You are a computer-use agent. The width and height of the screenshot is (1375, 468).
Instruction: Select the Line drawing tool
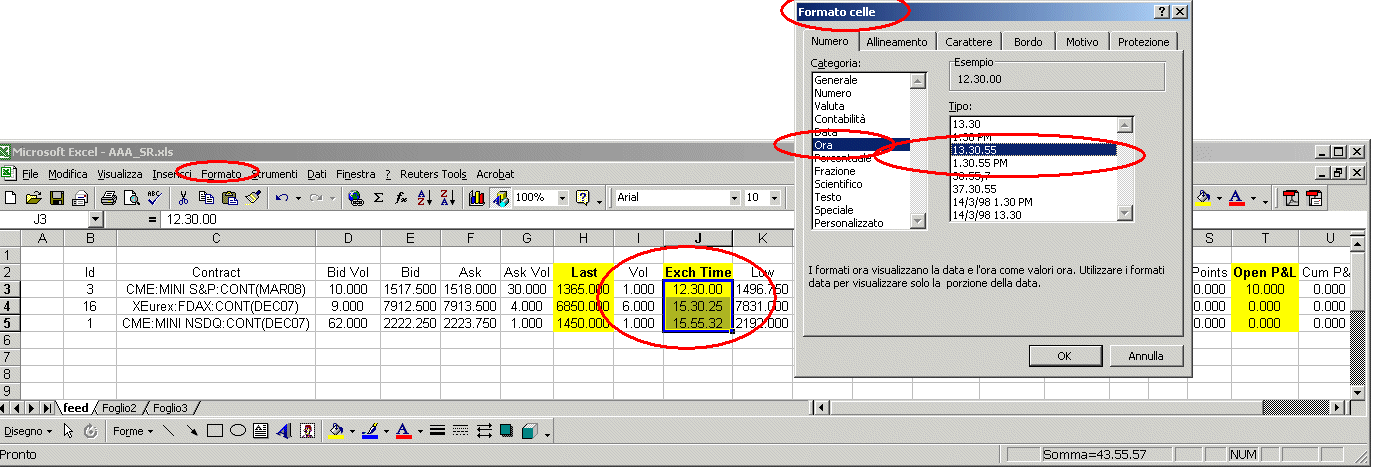pyautogui.click(x=168, y=431)
